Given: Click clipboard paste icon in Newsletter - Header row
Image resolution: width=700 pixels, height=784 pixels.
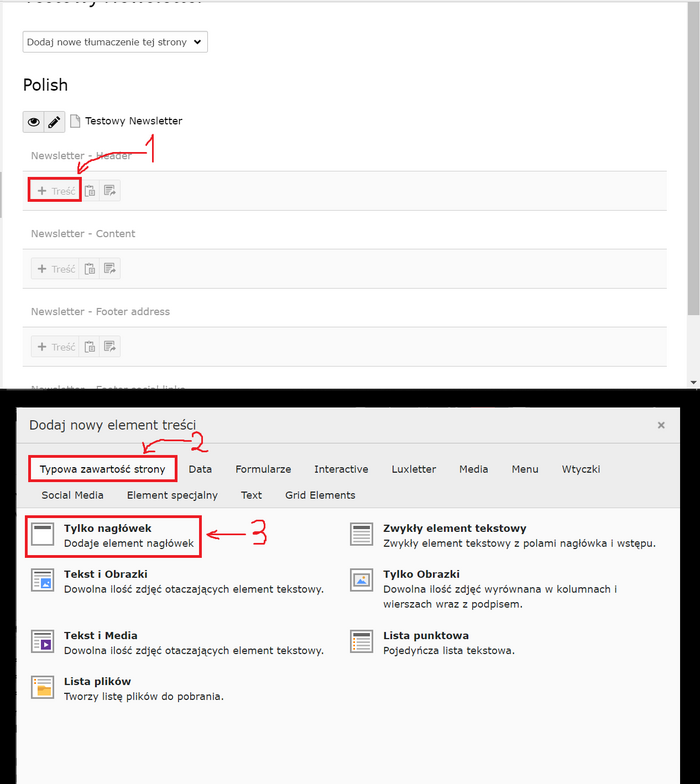Looking at the screenshot, I should click(x=90, y=190).
